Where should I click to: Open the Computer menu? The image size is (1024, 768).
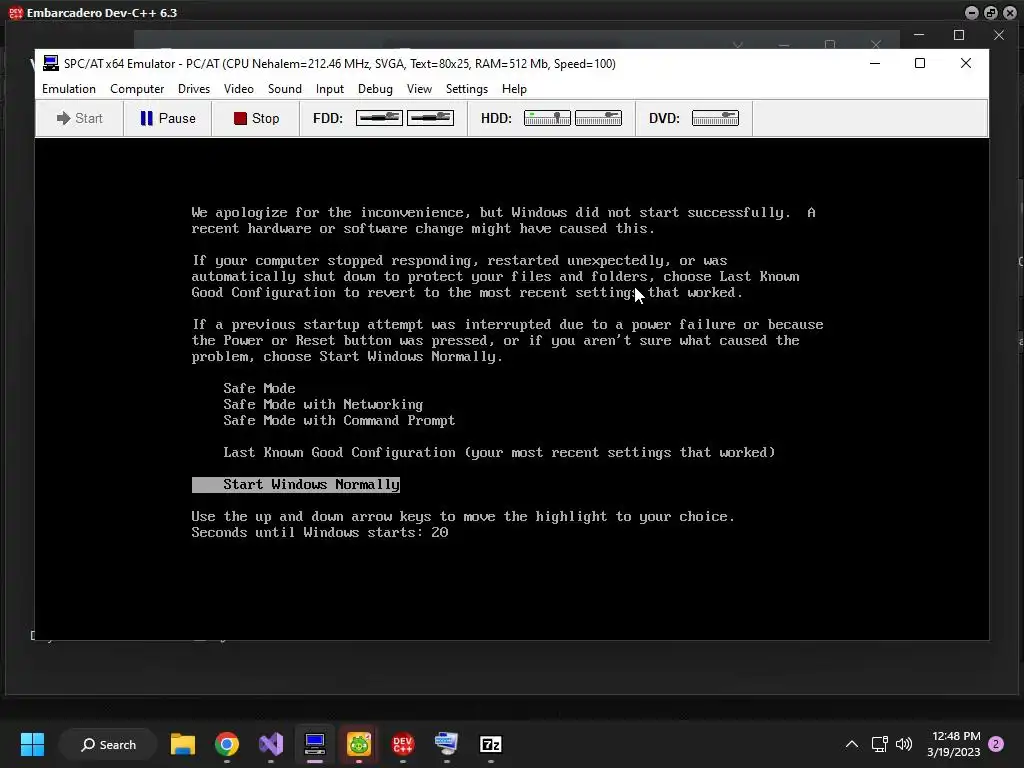136,89
